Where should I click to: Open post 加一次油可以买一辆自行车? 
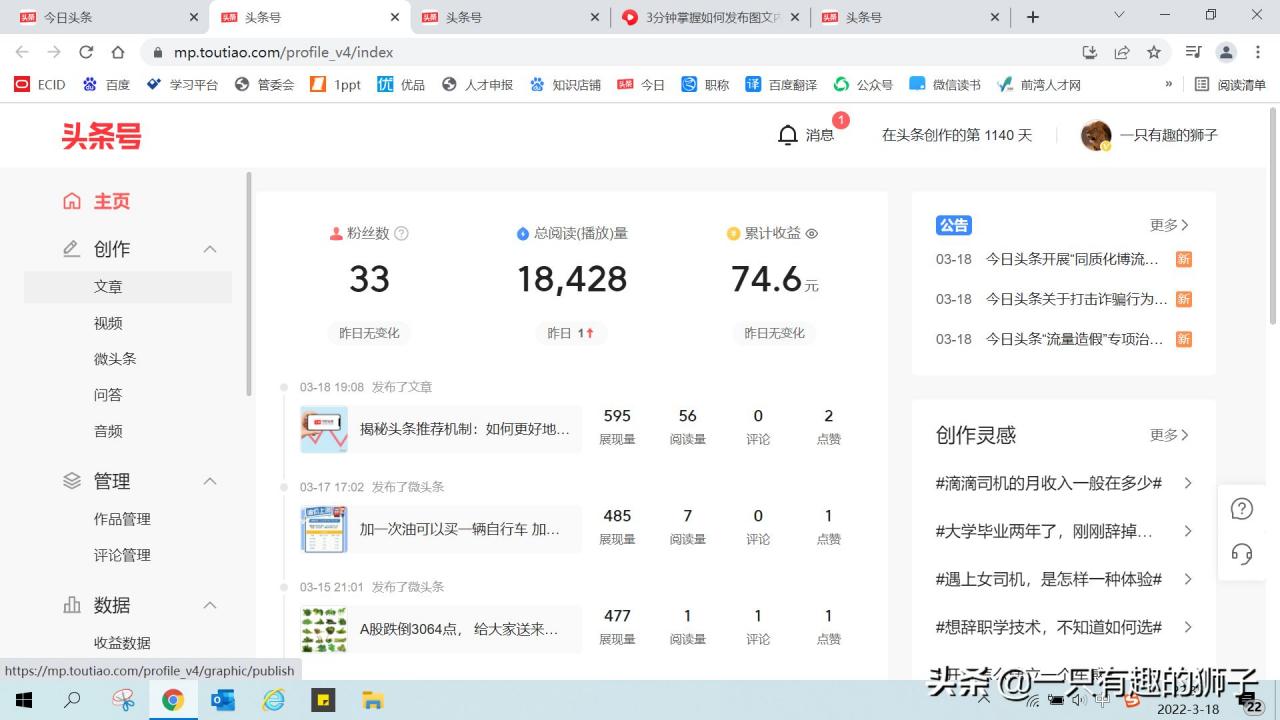[460, 529]
